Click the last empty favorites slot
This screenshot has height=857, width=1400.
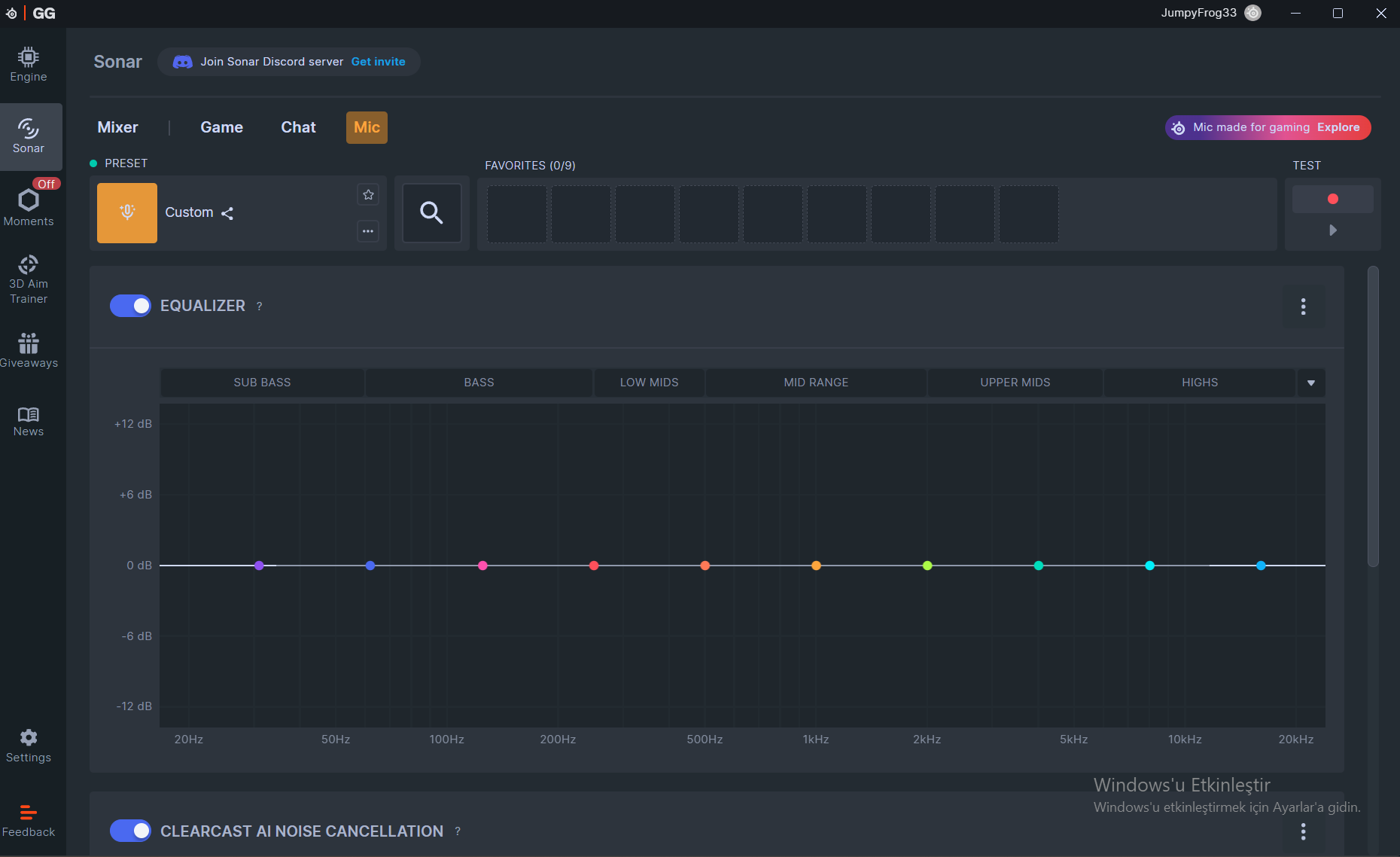tap(1029, 215)
